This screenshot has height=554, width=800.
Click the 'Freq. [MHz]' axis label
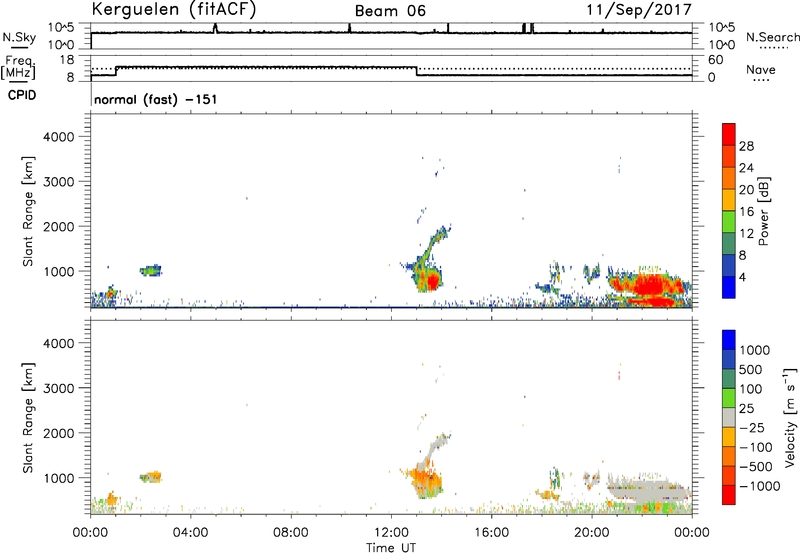click(18, 67)
